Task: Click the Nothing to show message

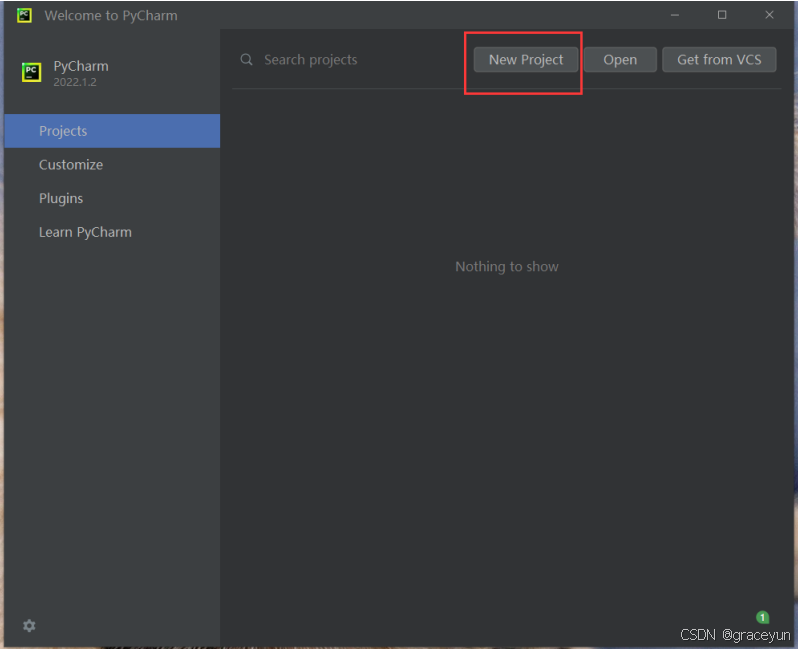Action: point(507,266)
